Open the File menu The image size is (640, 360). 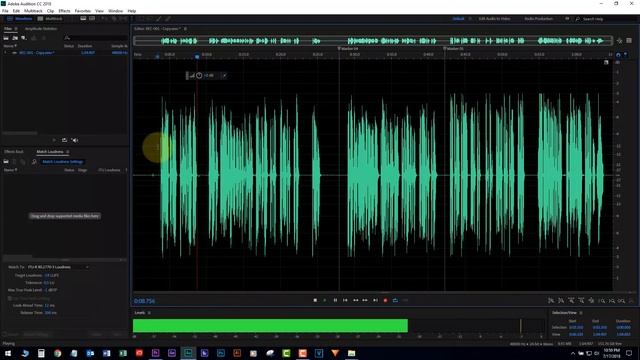tap(5, 11)
